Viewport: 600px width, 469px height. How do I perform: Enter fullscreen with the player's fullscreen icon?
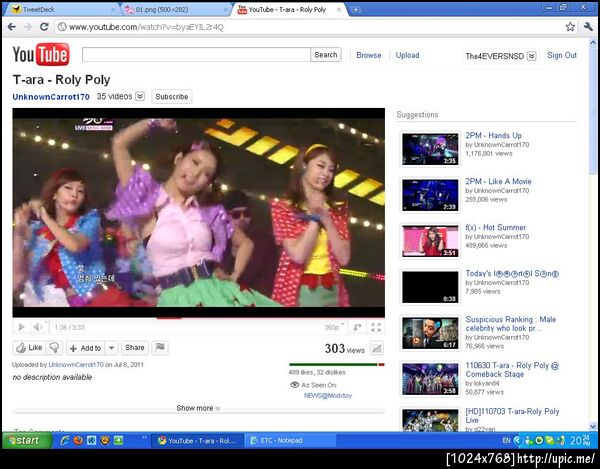(x=376, y=327)
